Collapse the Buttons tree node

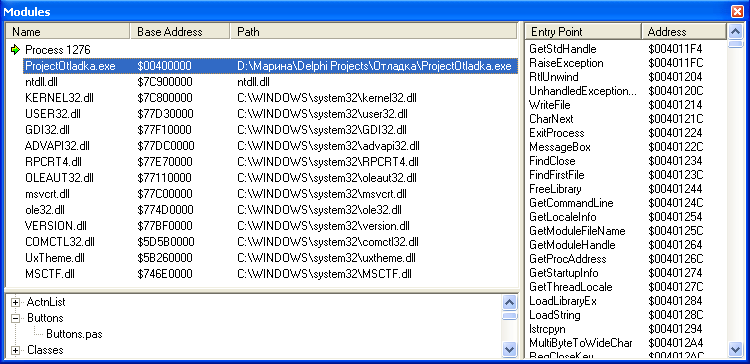(x=16, y=318)
